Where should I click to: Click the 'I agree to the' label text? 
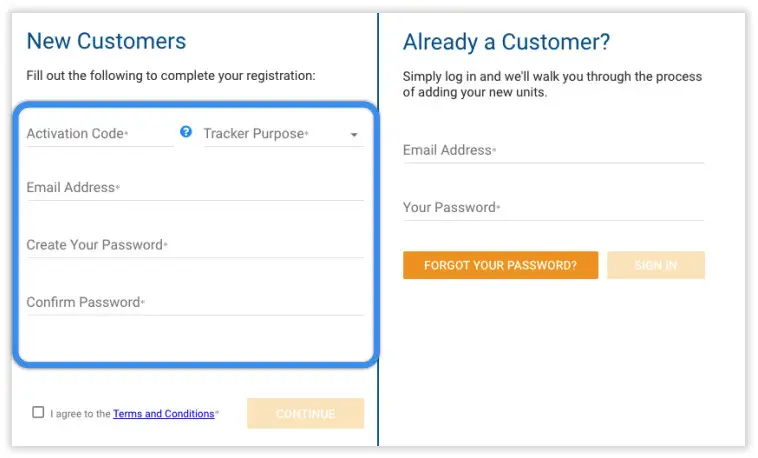pos(80,414)
